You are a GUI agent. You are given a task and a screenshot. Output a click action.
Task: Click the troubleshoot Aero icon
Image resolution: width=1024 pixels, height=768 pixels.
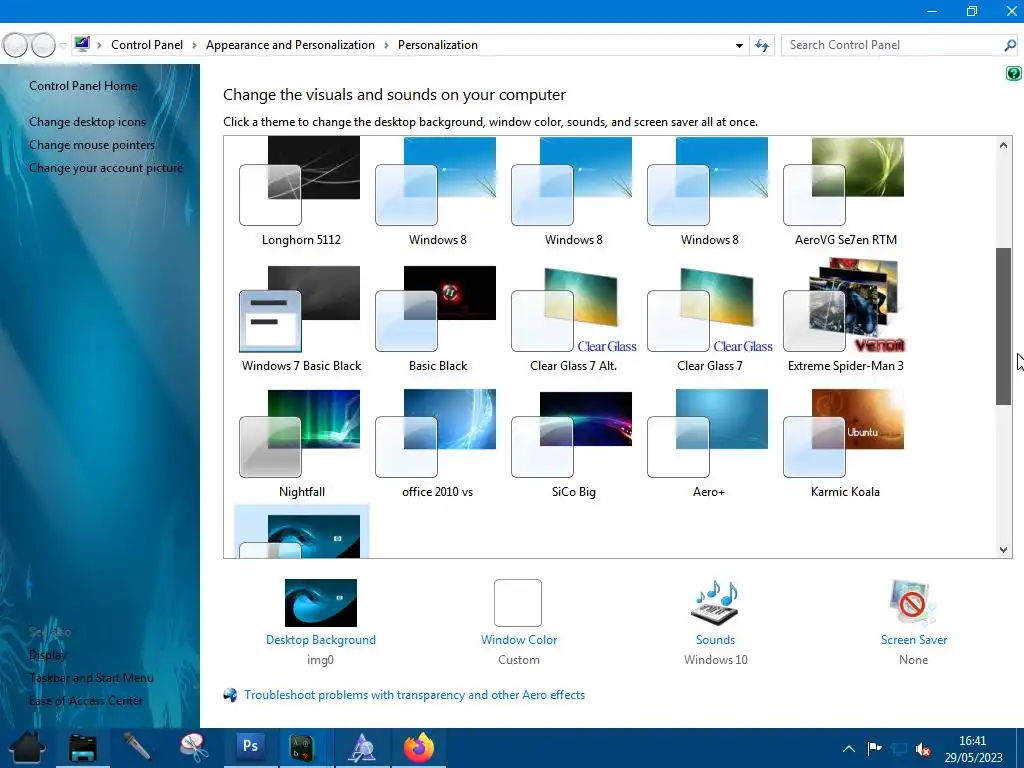click(230, 695)
